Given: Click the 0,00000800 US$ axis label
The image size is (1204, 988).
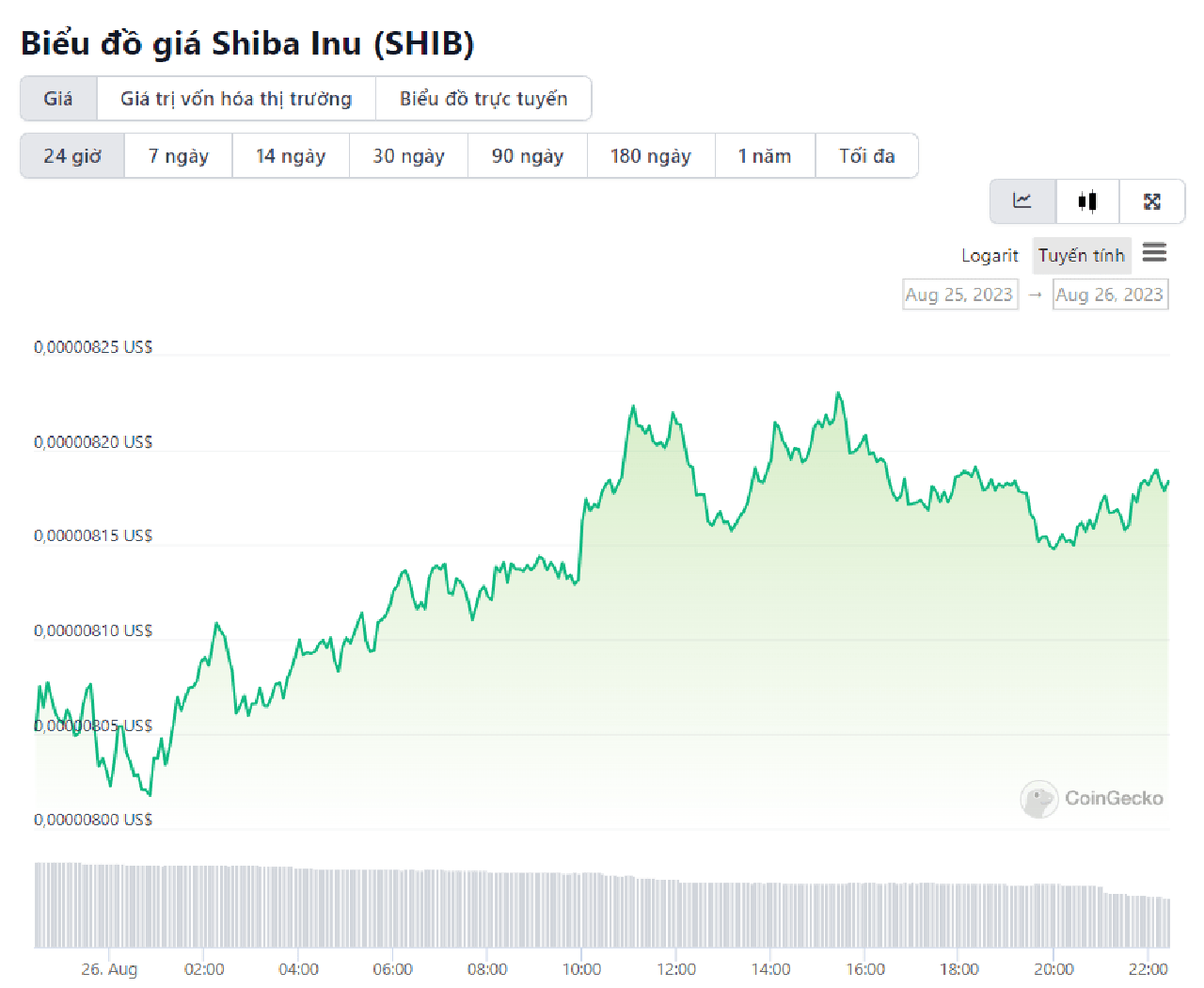Looking at the screenshot, I should (x=93, y=821).
